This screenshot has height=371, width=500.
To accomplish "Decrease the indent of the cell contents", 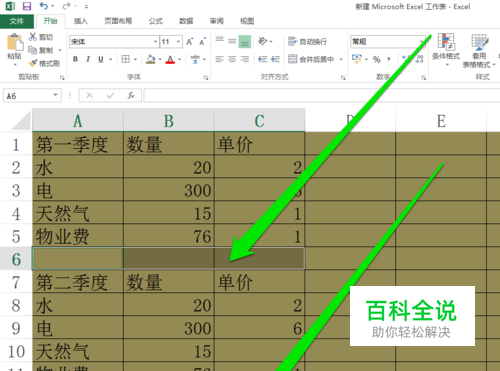I will (x=263, y=59).
